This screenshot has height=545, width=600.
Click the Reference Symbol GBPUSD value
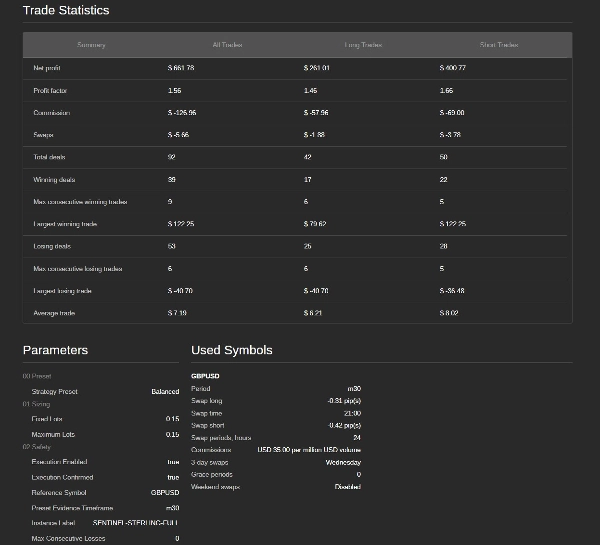pos(165,493)
